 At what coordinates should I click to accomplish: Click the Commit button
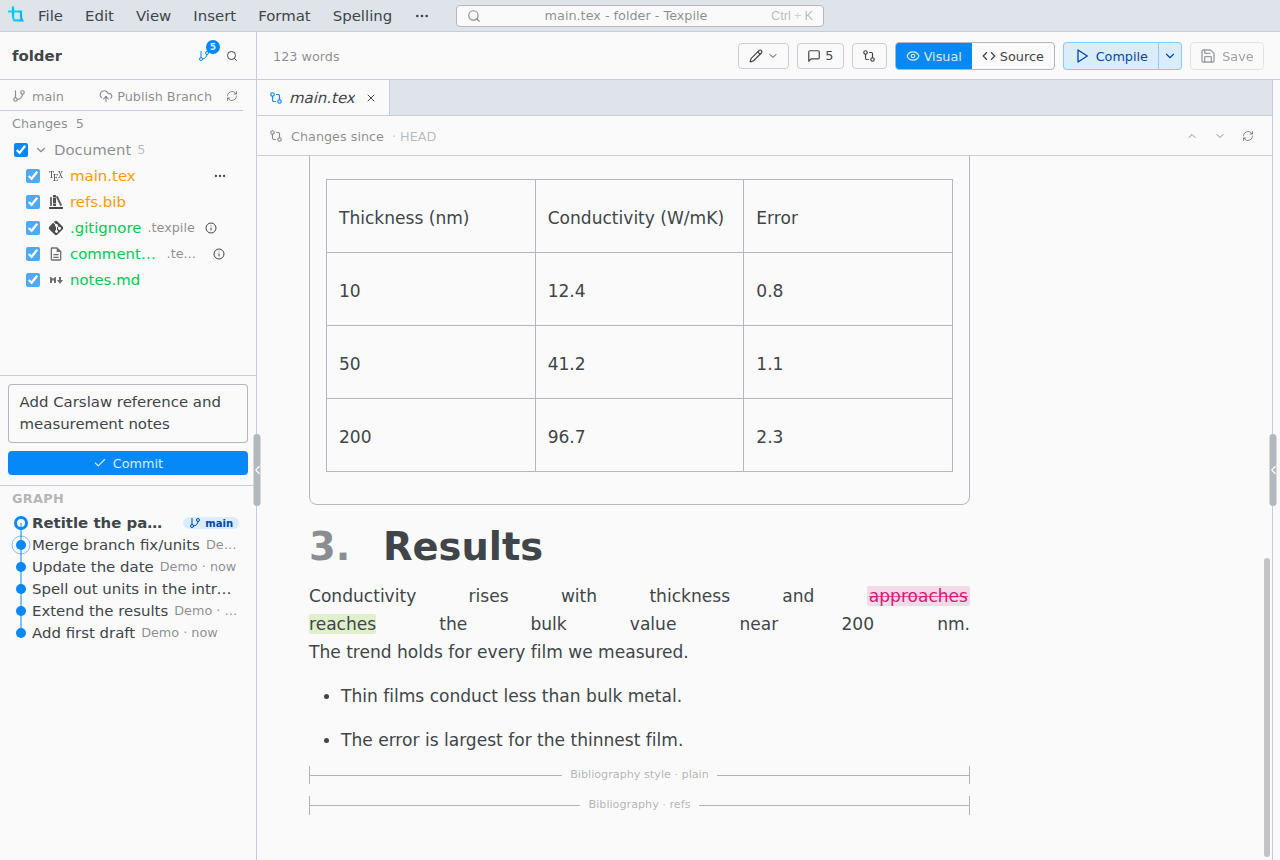point(128,463)
